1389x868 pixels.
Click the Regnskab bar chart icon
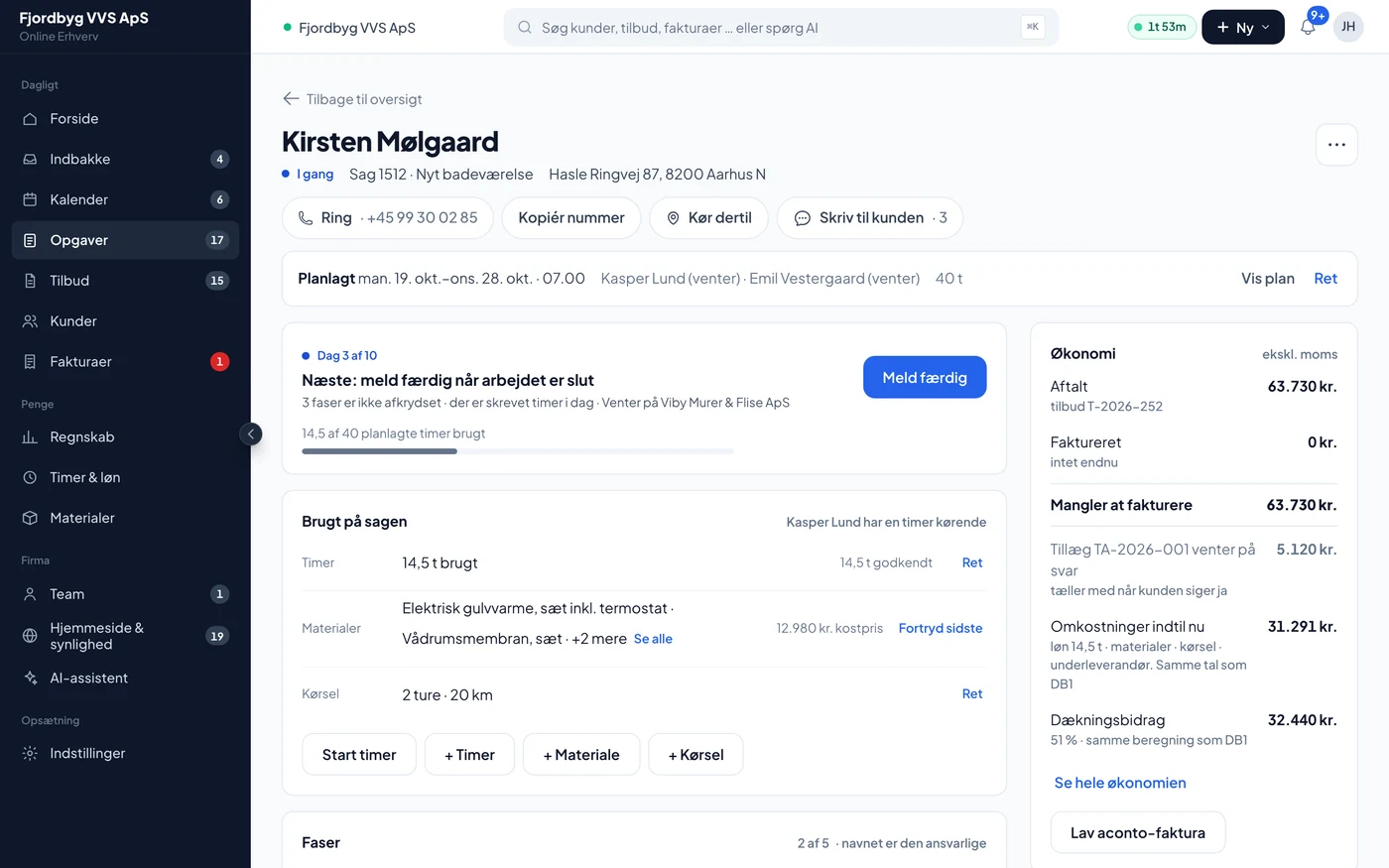point(30,437)
